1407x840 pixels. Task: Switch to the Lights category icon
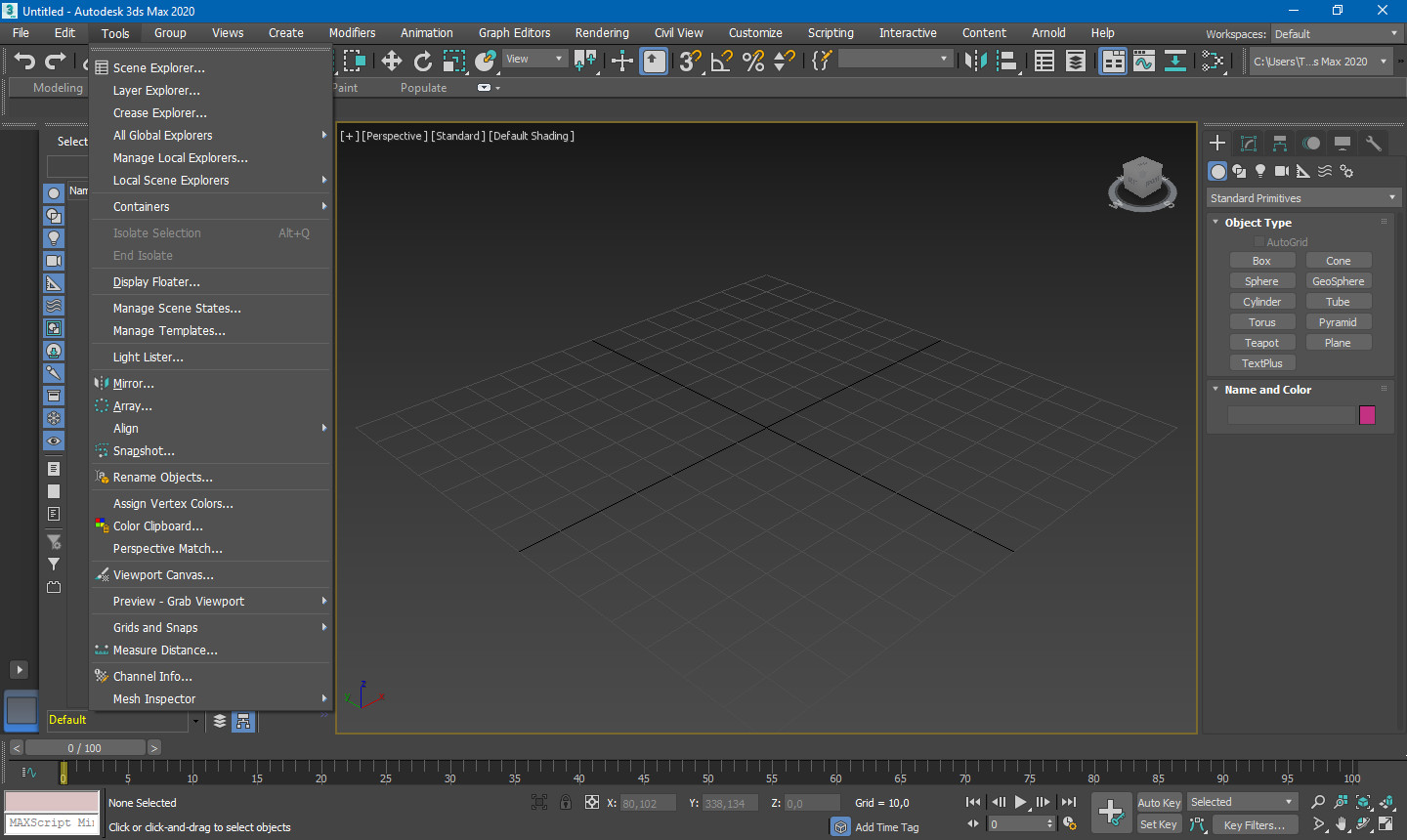(1260, 171)
